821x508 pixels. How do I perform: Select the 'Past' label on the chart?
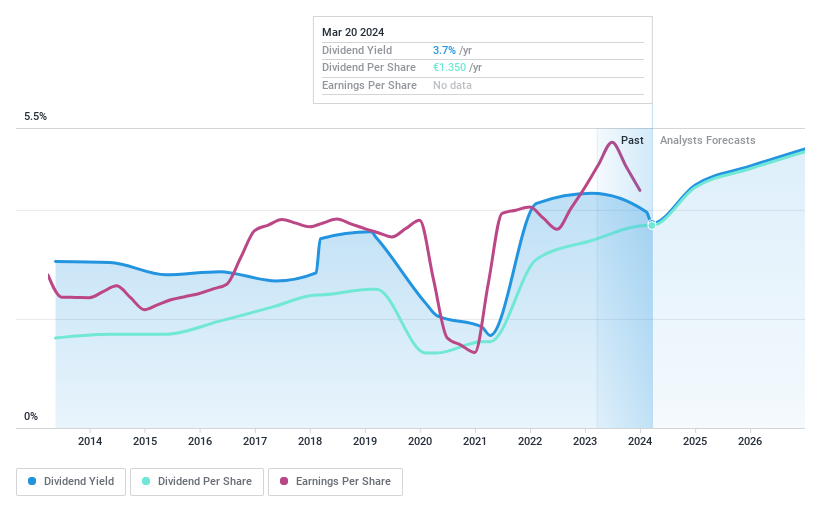point(632,140)
